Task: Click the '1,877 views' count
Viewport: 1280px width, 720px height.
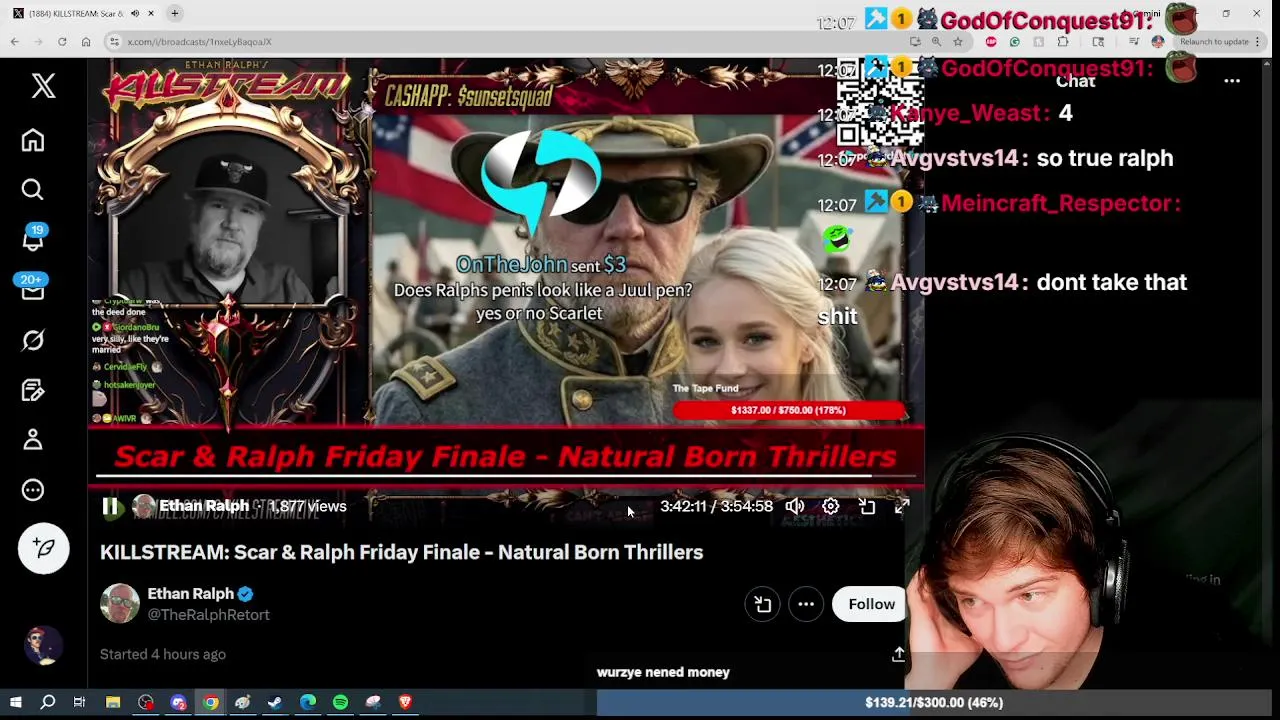Action: [308, 506]
